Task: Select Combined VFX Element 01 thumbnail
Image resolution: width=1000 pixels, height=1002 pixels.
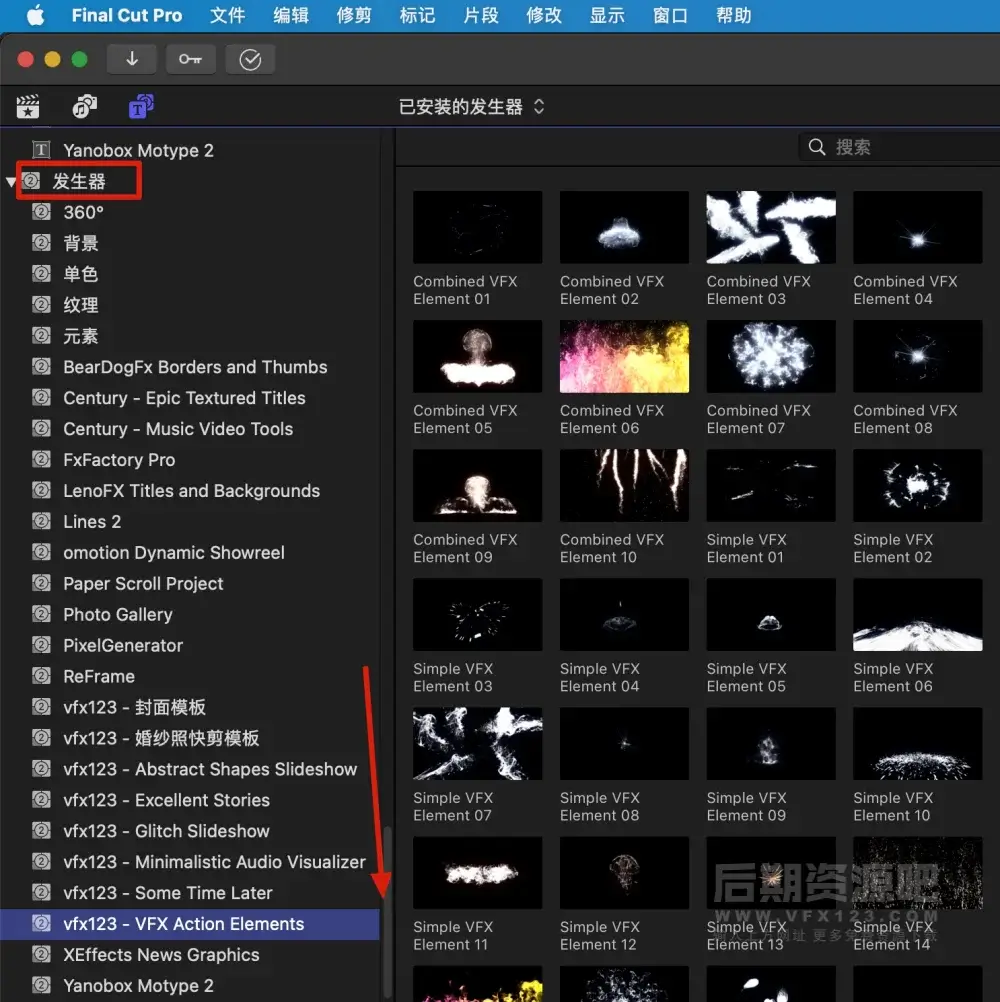Action: [477, 227]
